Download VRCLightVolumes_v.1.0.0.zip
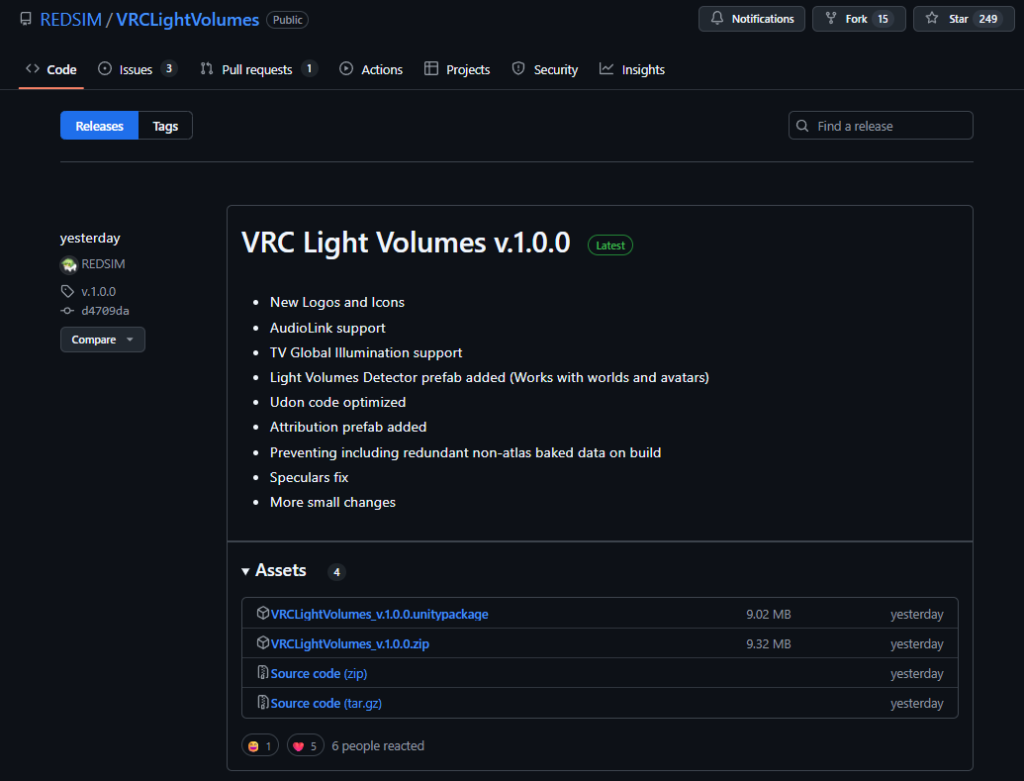 350,644
